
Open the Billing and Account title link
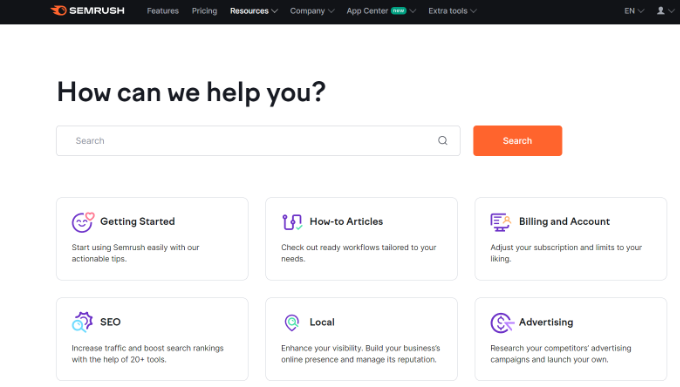pos(564,222)
